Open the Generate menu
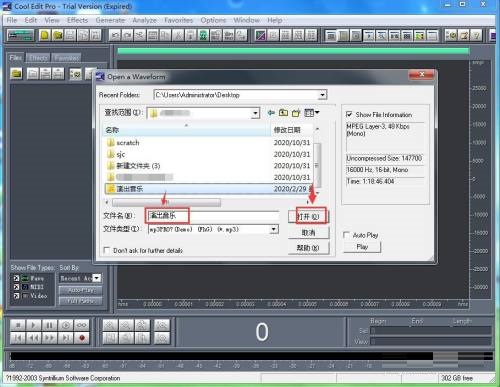 click(110, 20)
